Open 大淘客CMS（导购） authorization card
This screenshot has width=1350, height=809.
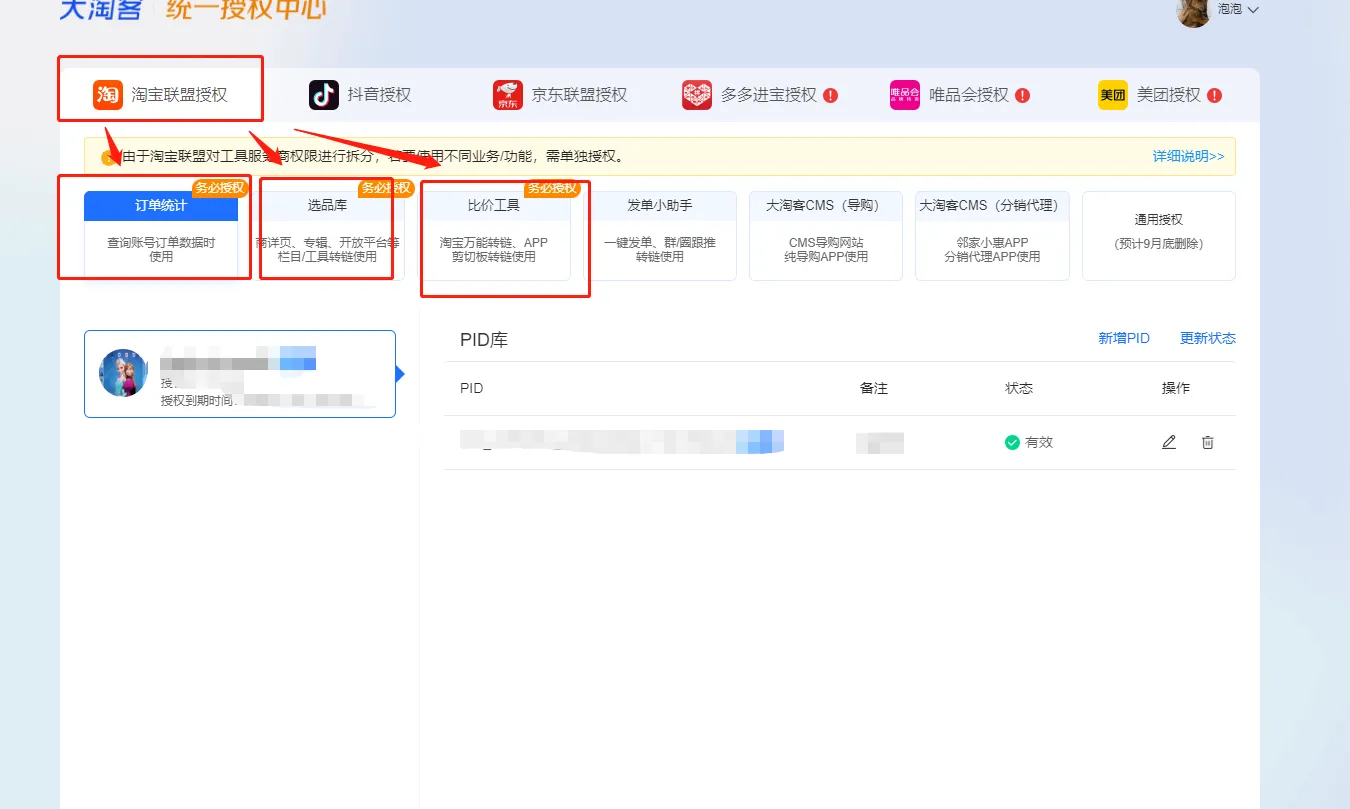tap(825, 235)
